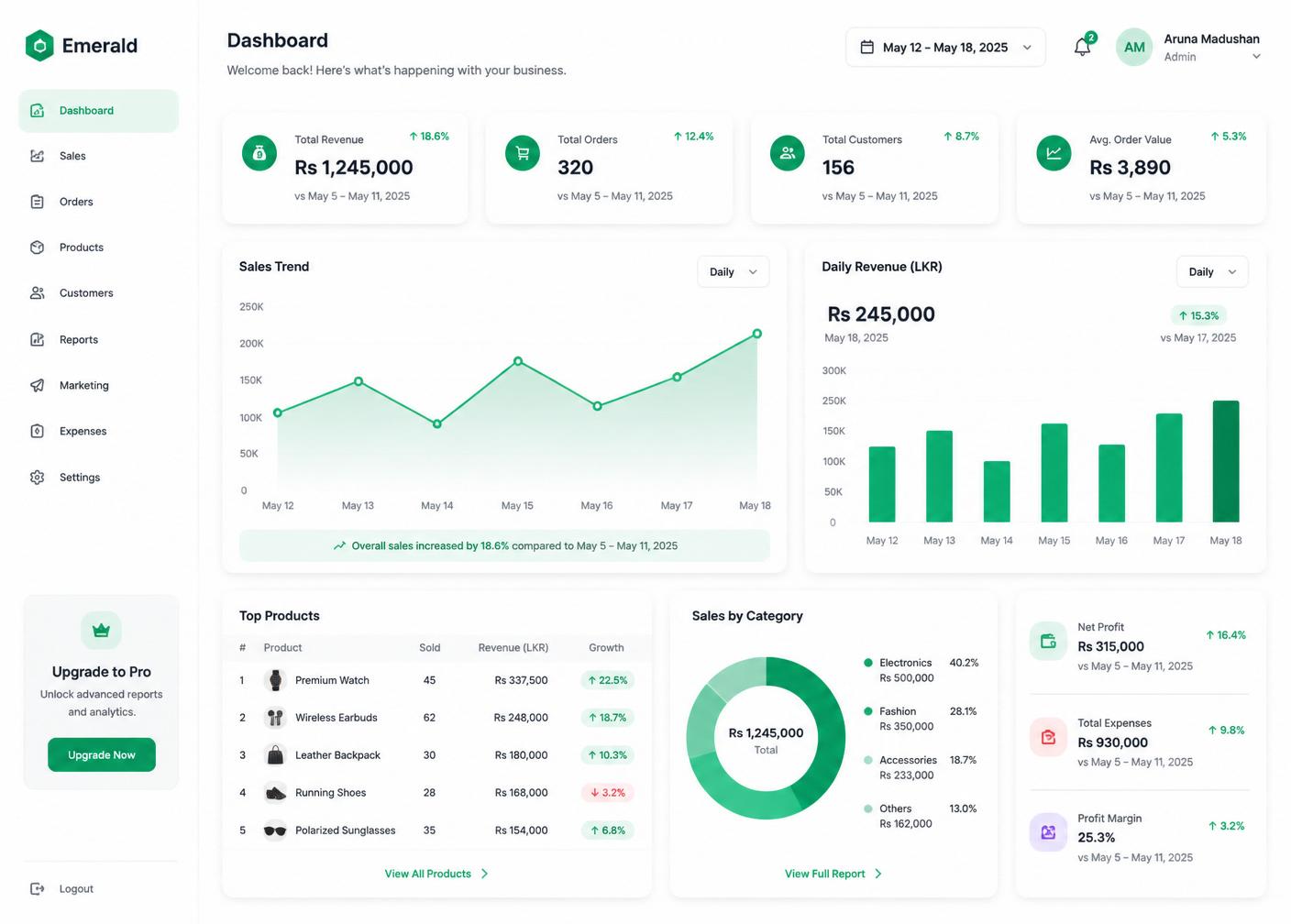Click the Polarized Sunglasses product image
This screenshot has width=1291, height=924.
click(x=275, y=830)
